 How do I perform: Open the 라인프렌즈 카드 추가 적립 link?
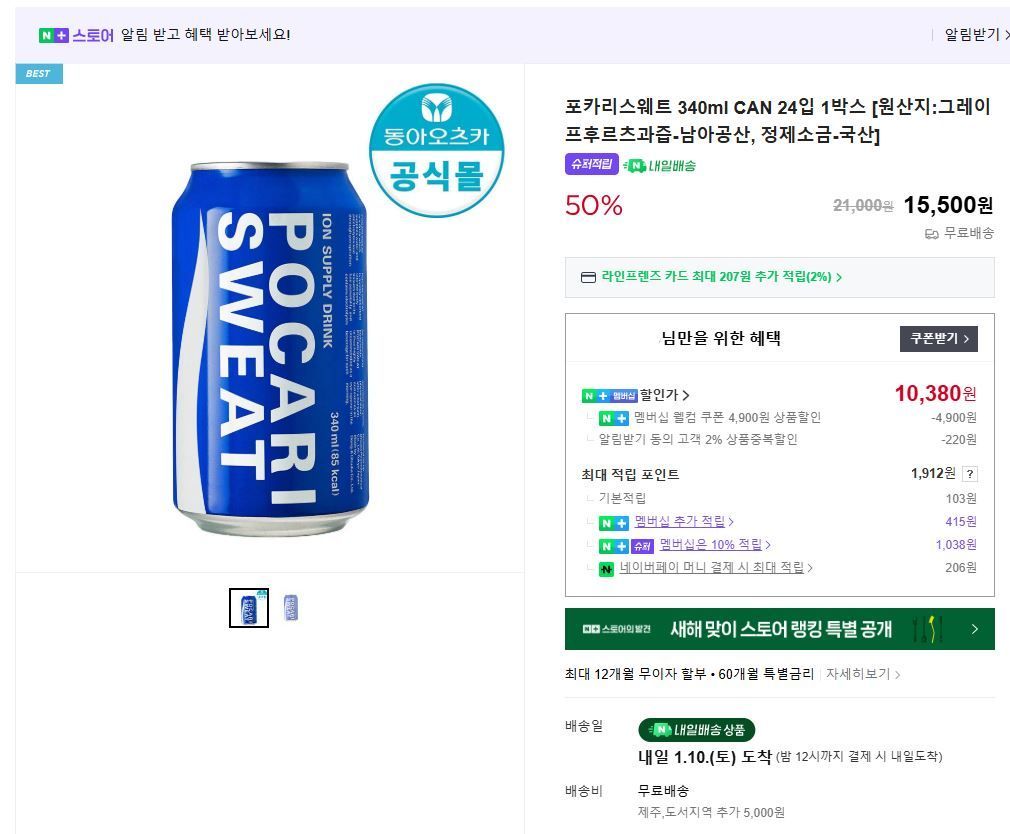[x=720, y=277]
